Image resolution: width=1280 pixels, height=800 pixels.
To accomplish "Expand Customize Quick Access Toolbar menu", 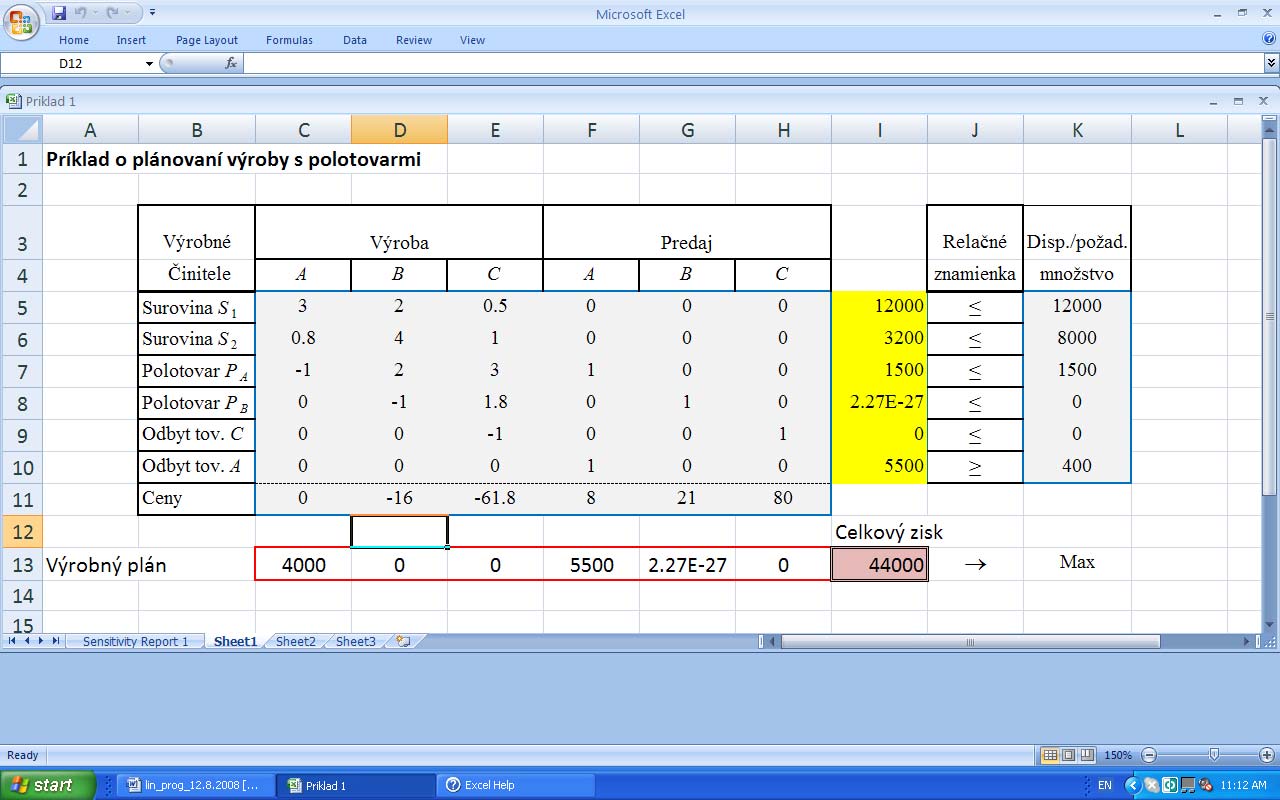I will tap(152, 13).
